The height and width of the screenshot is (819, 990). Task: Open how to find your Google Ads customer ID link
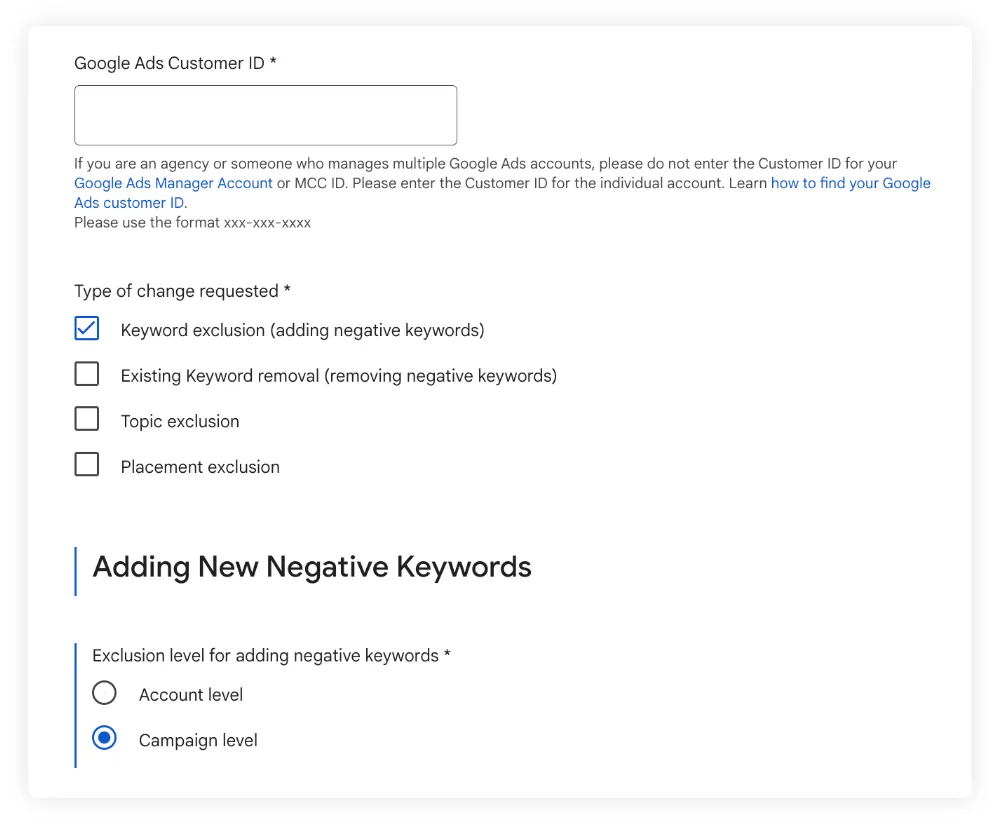coord(850,183)
